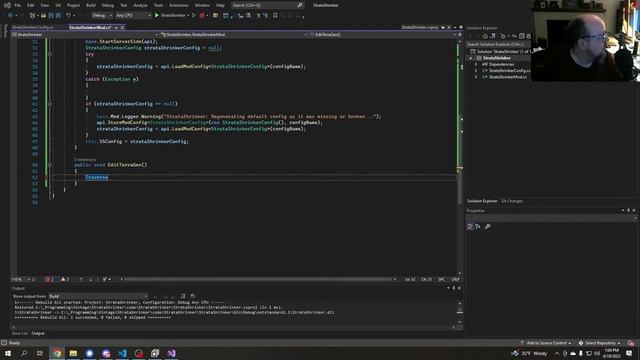The image size is (640, 360).
Task: Collapse the try block outlining toggle
Action: [x=50, y=54]
